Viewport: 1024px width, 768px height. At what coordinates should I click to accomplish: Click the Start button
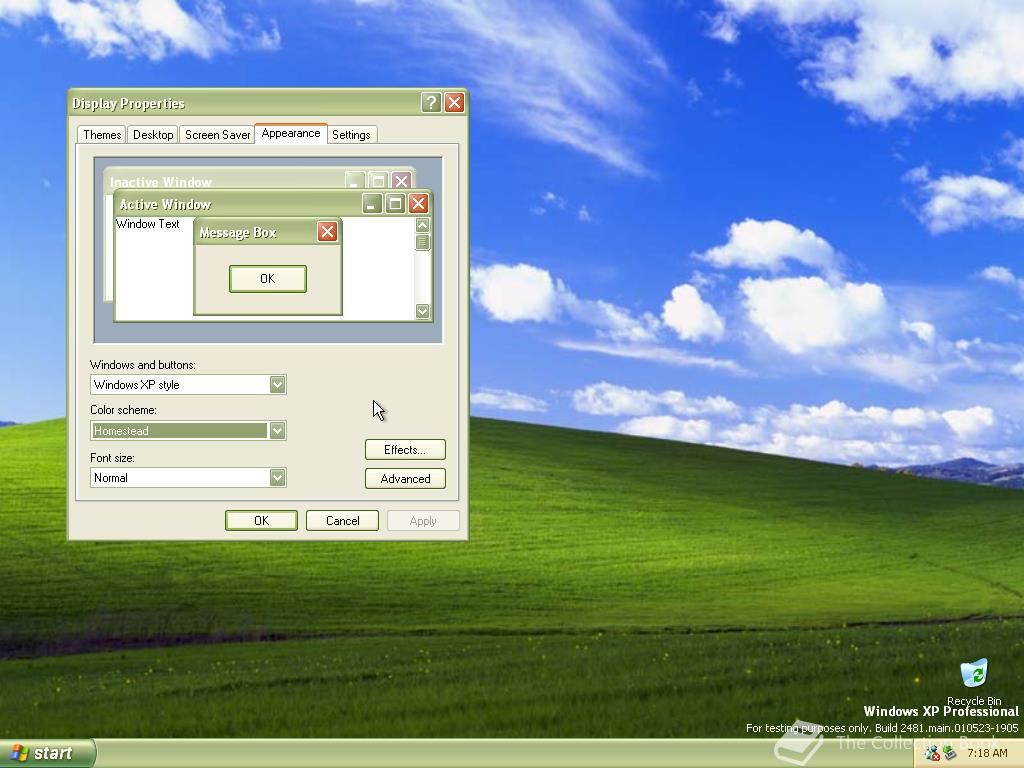click(47, 753)
